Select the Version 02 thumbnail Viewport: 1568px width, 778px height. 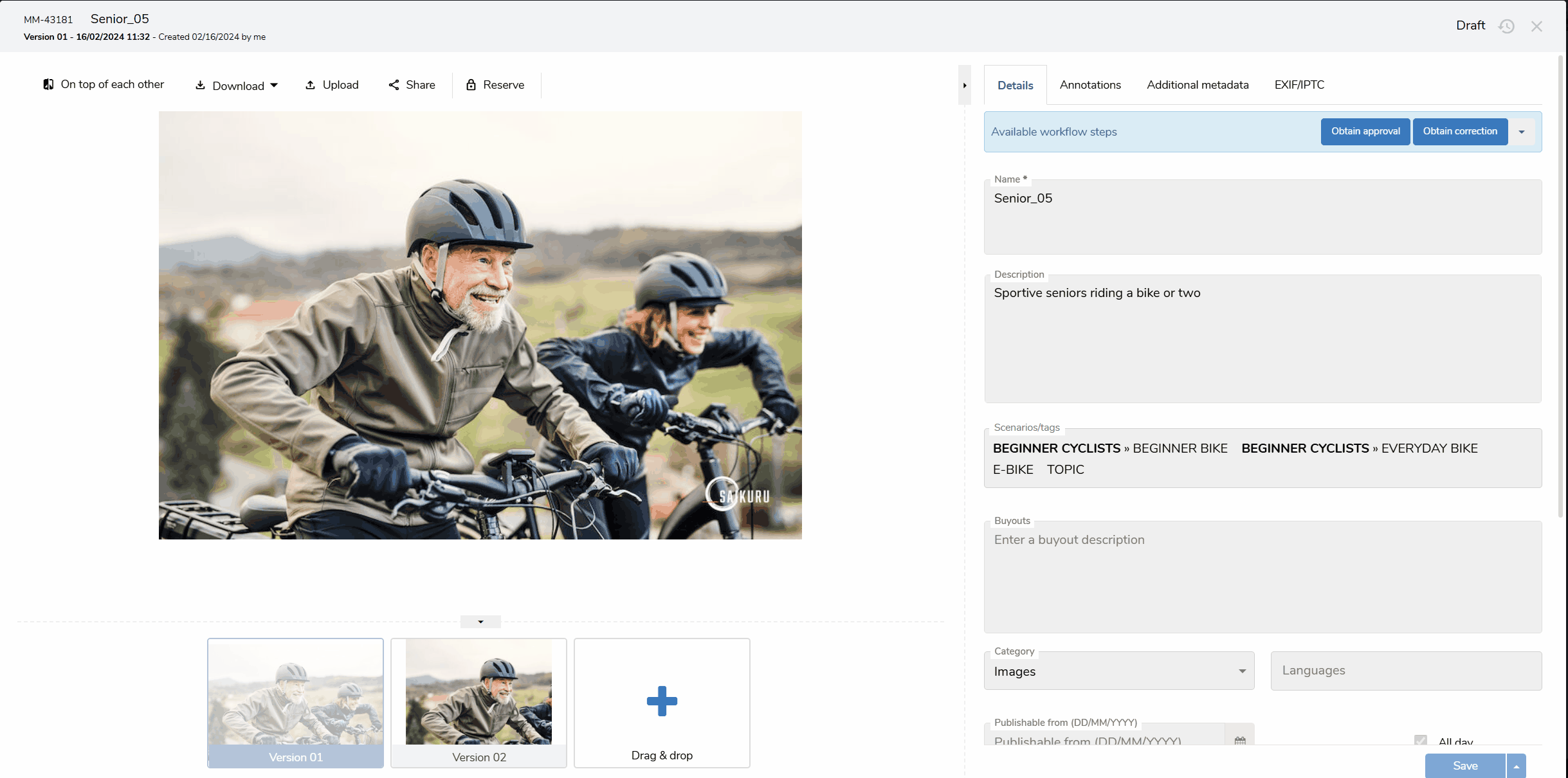click(479, 701)
